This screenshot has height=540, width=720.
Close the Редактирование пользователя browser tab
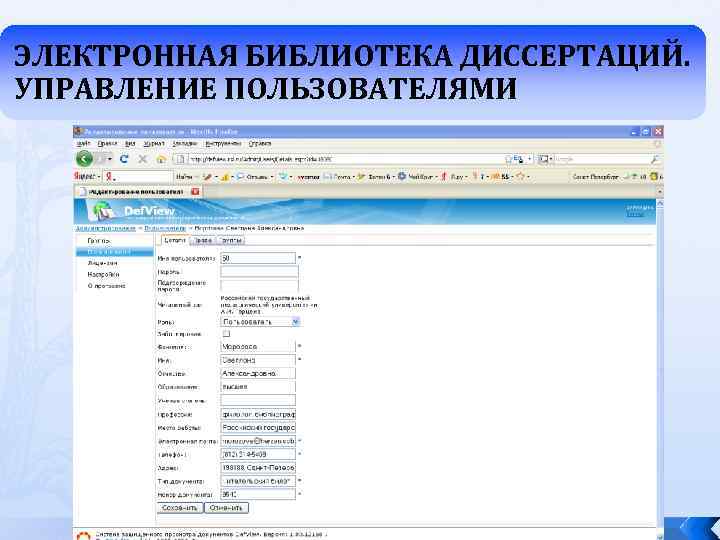195,191
